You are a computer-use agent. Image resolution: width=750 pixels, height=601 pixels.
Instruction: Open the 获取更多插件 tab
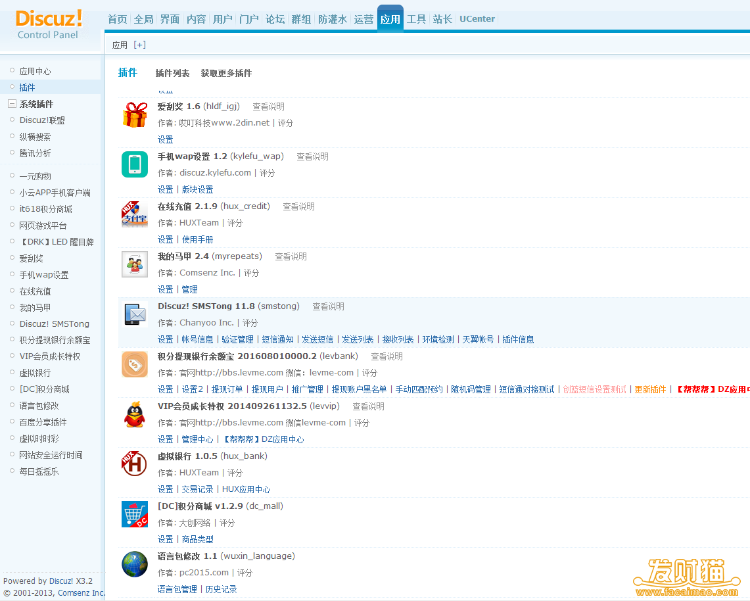click(226, 73)
